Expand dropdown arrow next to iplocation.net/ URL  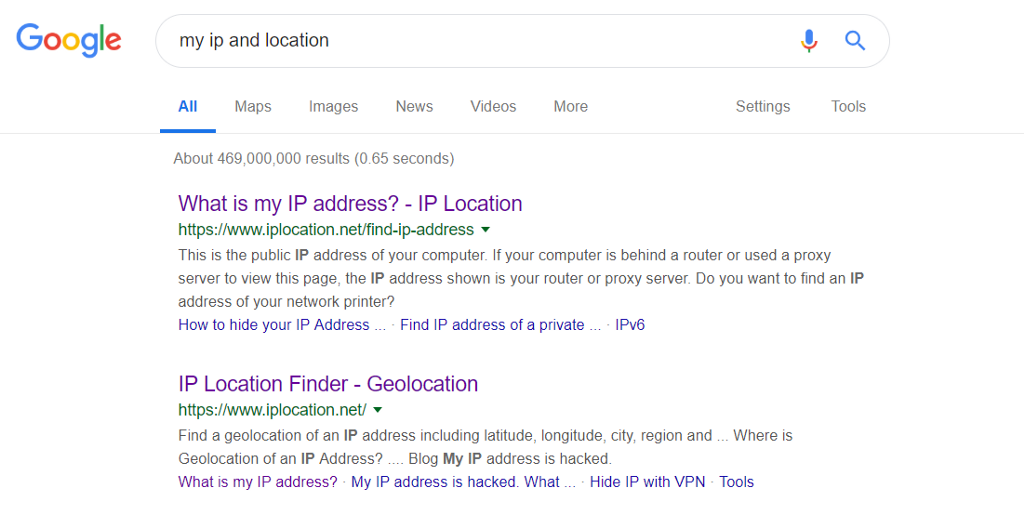[378, 410]
